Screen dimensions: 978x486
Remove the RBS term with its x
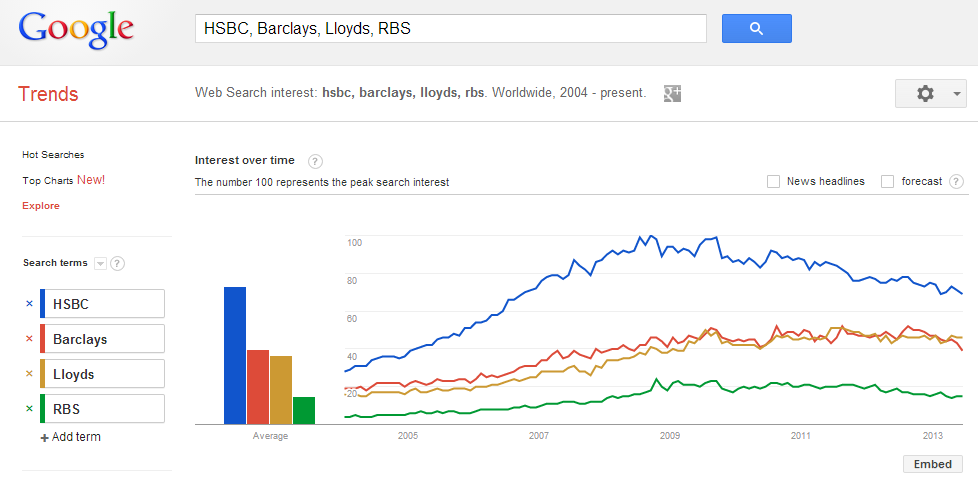point(29,409)
